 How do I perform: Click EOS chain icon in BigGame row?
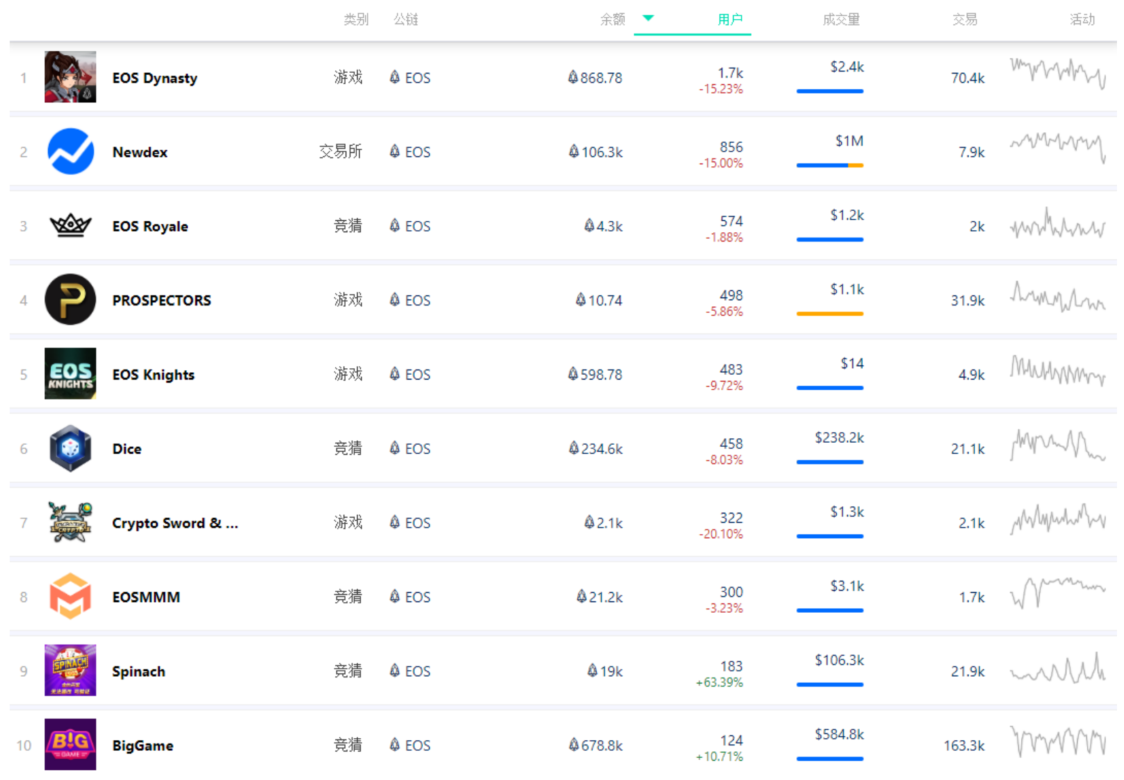(395, 745)
